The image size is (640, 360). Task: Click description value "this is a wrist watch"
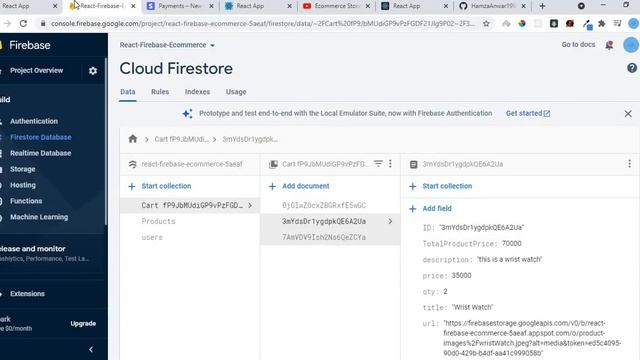coord(509,259)
